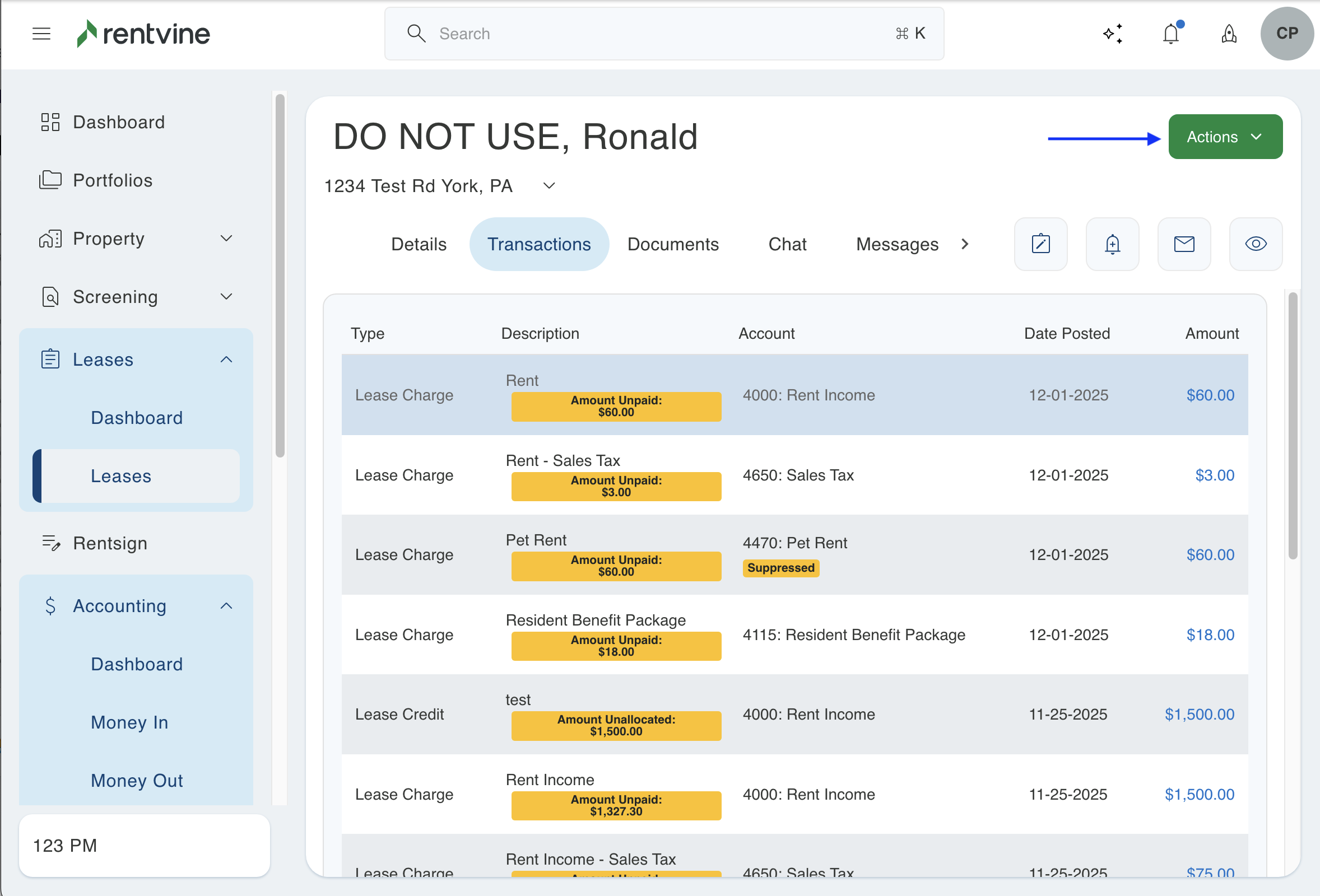Open the 1234 Test Rd address dropdown
This screenshot has height=896, width=1320.
(549, 186)
